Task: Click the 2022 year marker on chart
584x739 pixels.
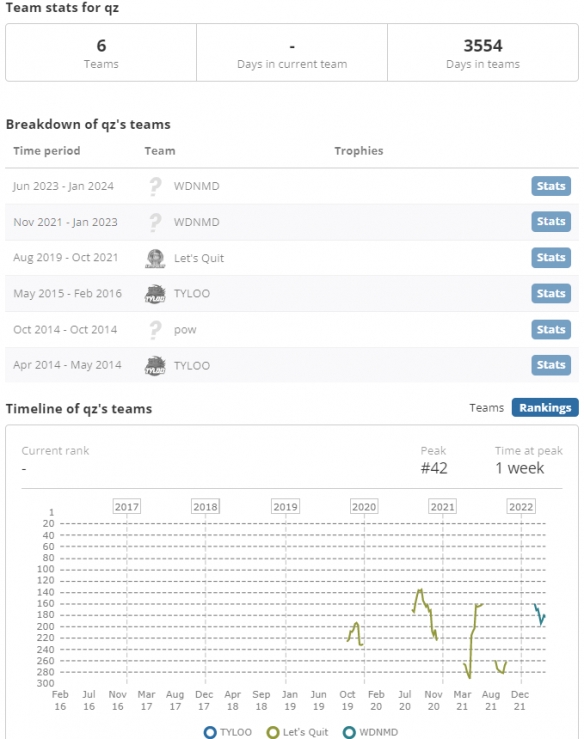Action: (x=521, y=507)
